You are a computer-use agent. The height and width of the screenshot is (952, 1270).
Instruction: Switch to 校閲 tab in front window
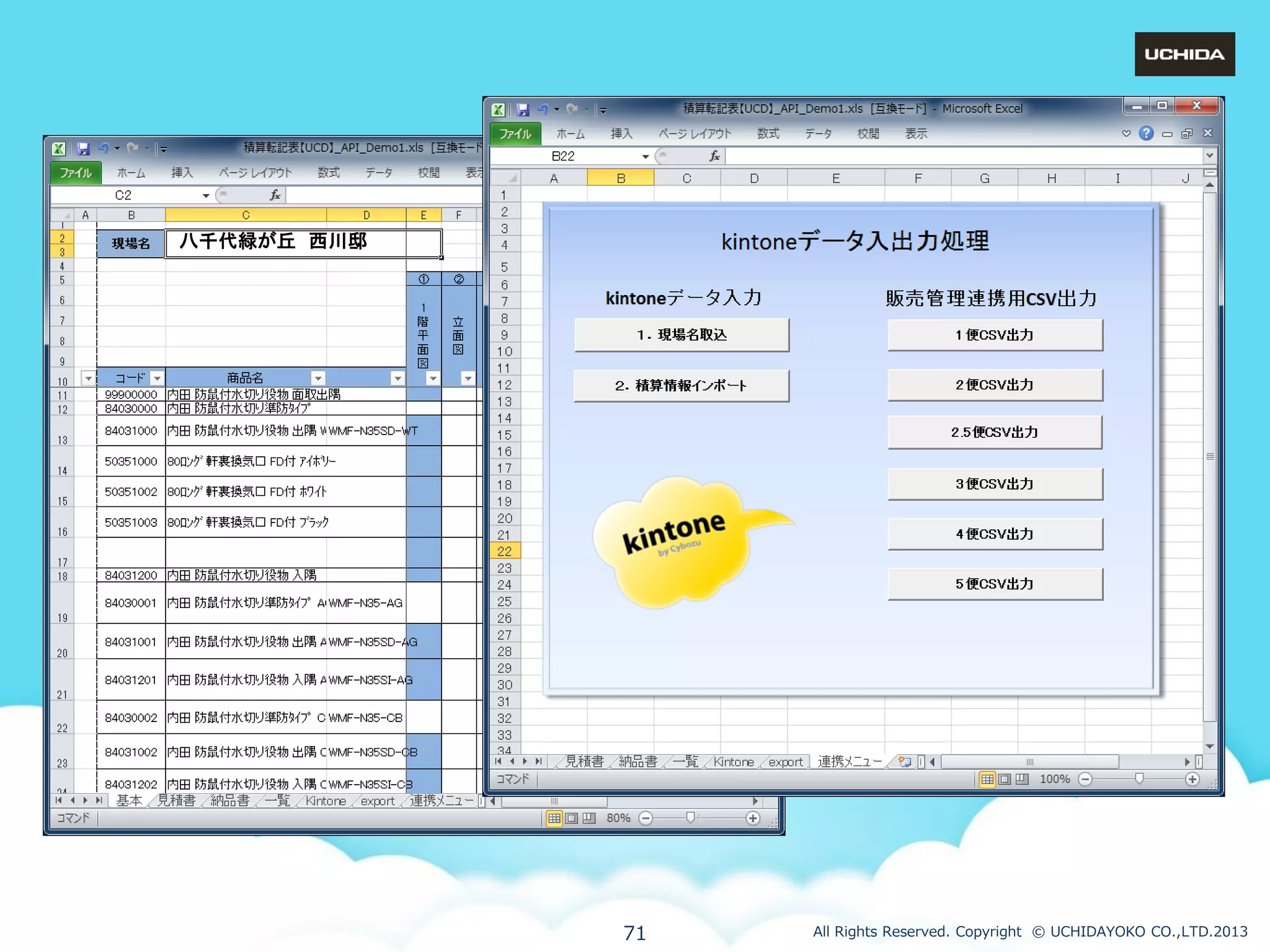click(x=868, y=134)
